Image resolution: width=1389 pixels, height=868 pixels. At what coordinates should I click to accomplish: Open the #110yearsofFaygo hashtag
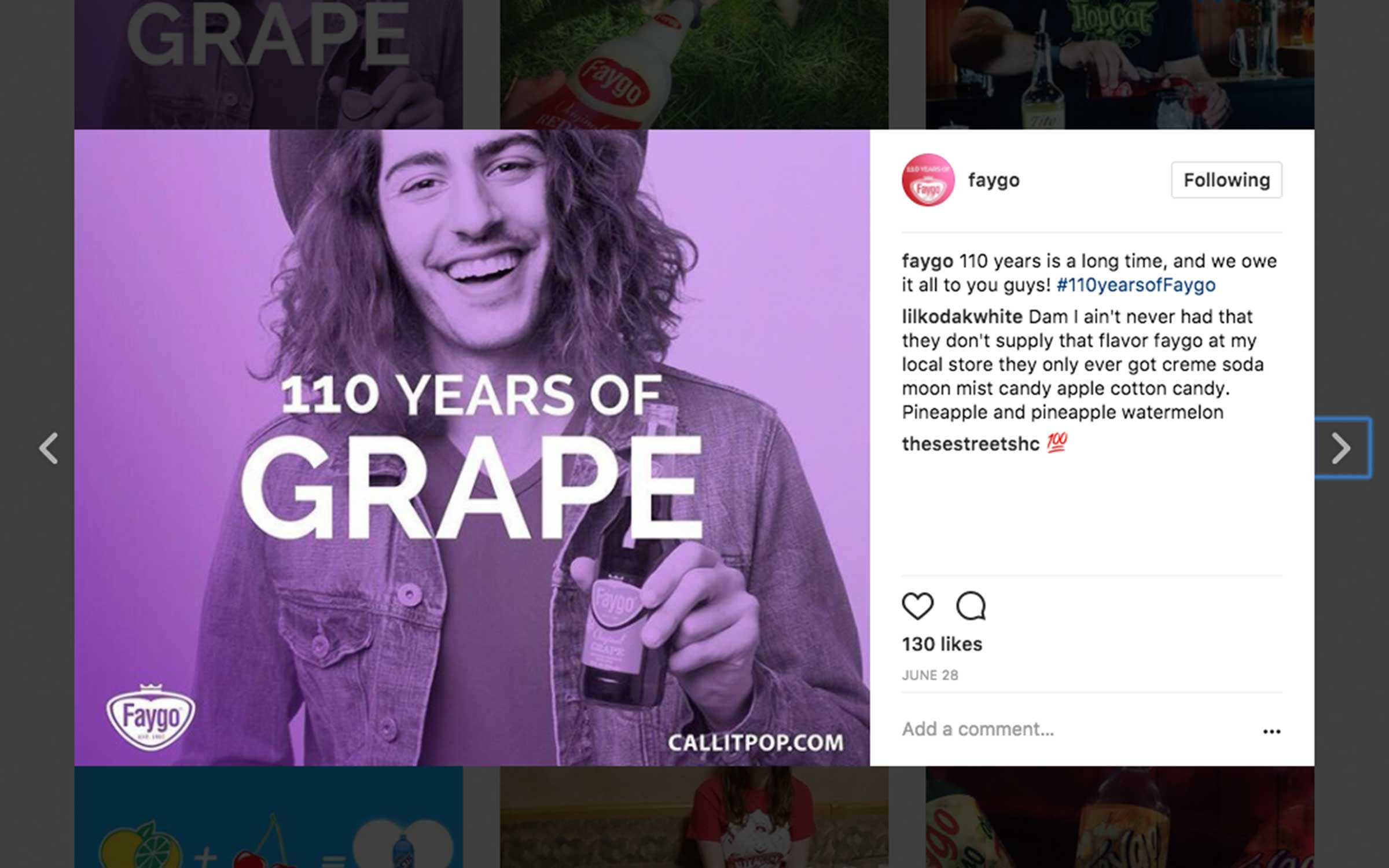[1136, 285]
